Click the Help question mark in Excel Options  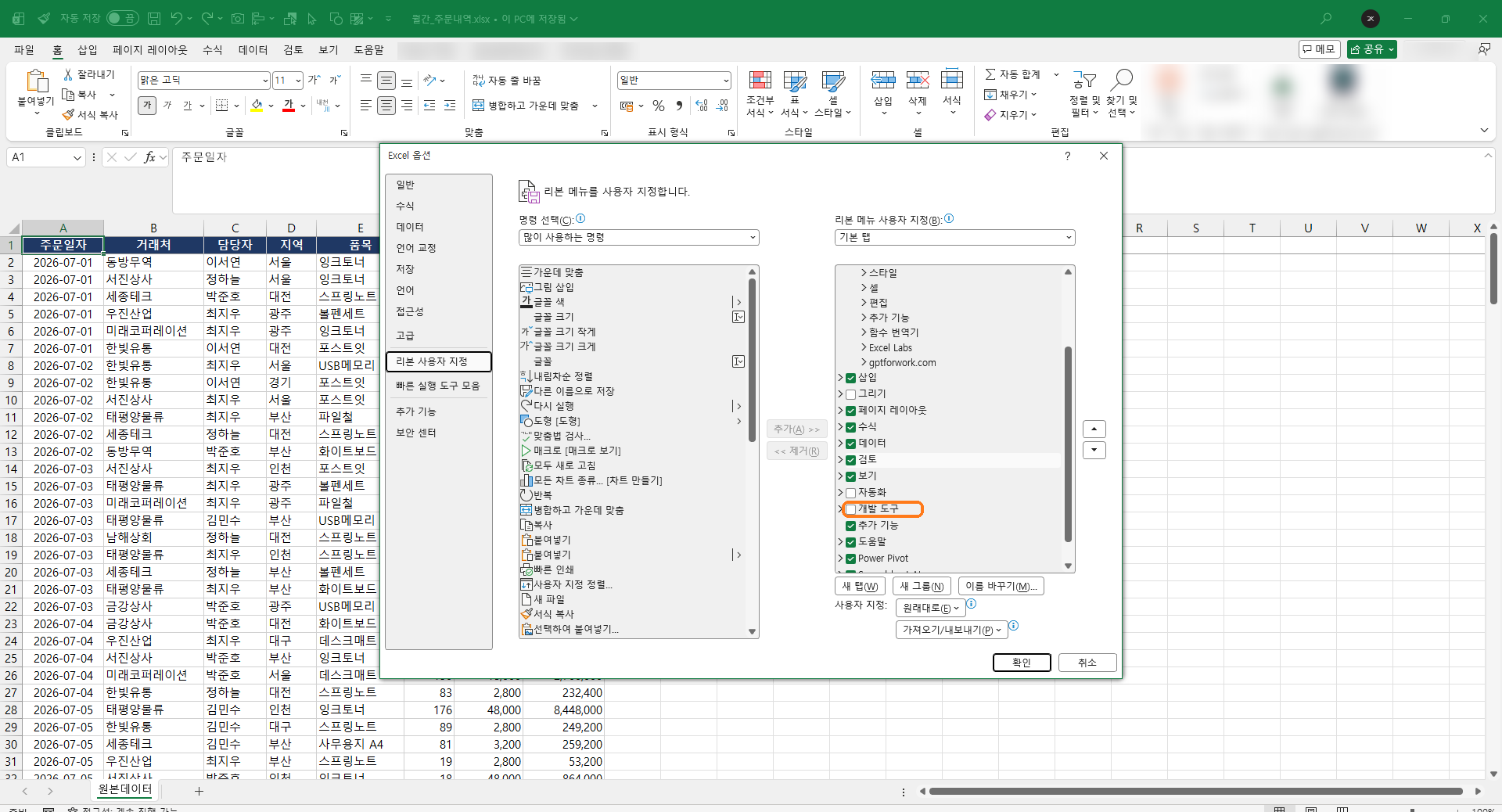(1067, 156)
